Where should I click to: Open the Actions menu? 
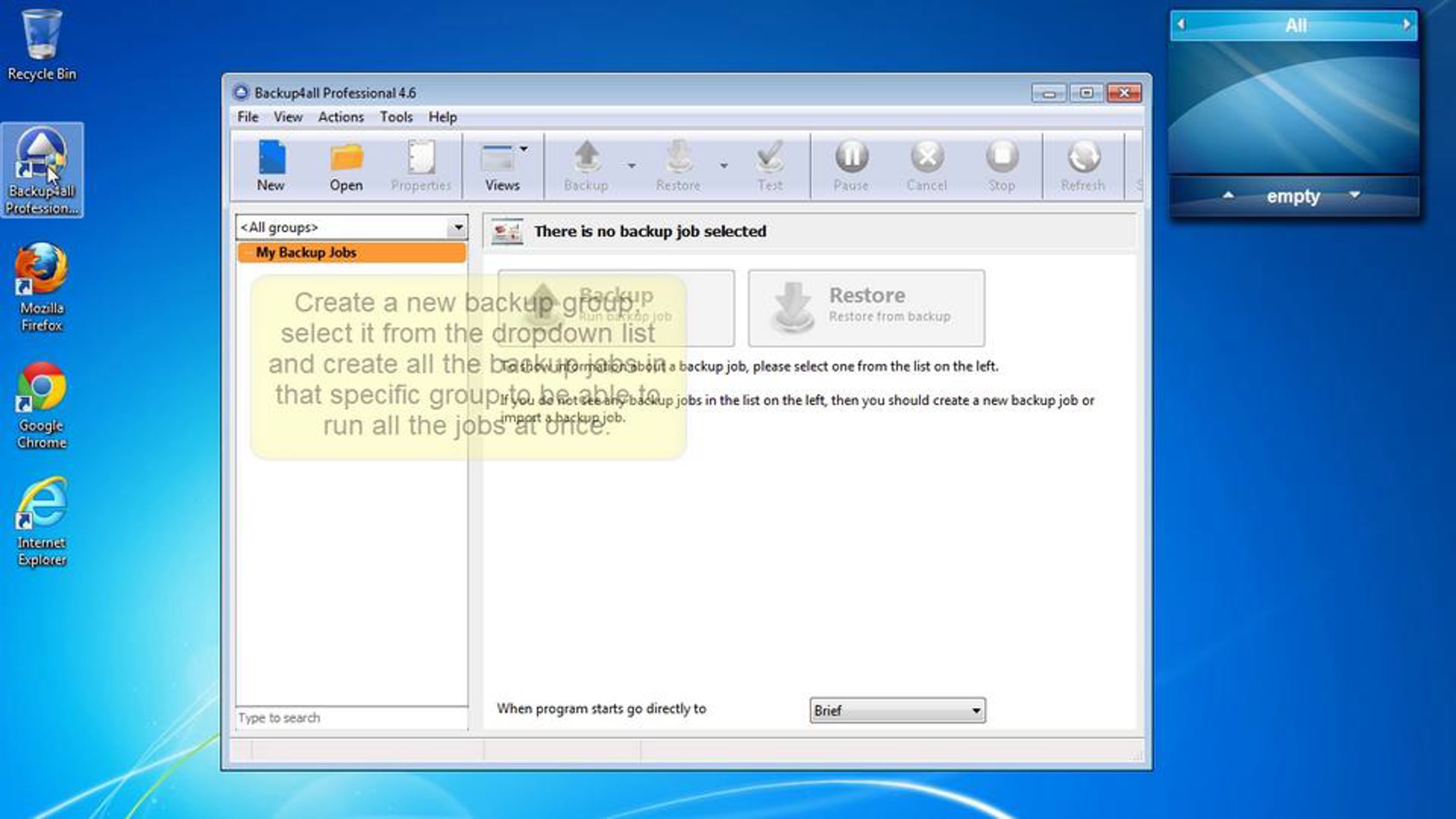point(341,117)
